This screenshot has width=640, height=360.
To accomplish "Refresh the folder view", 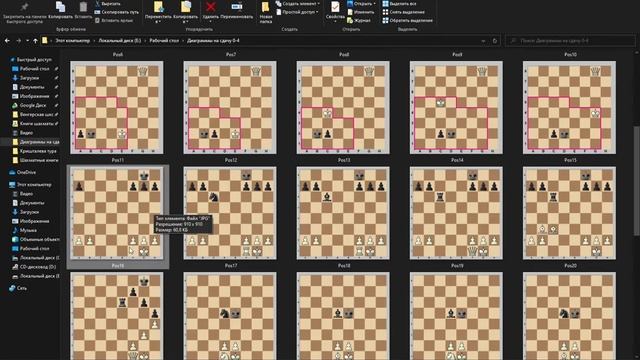I will [x=495, y=41].
